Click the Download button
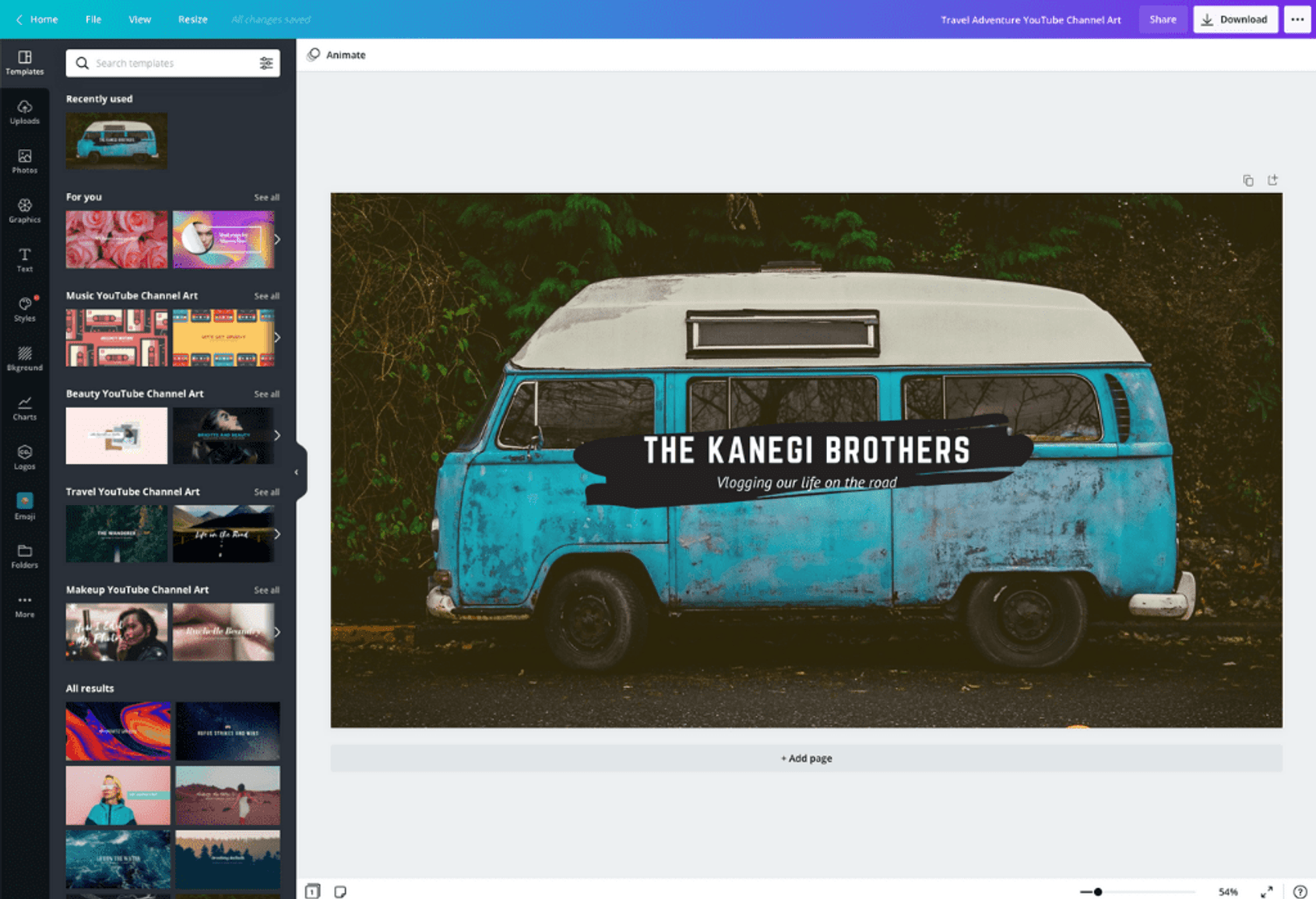Screen dimensions: 1316x899 1235,19
